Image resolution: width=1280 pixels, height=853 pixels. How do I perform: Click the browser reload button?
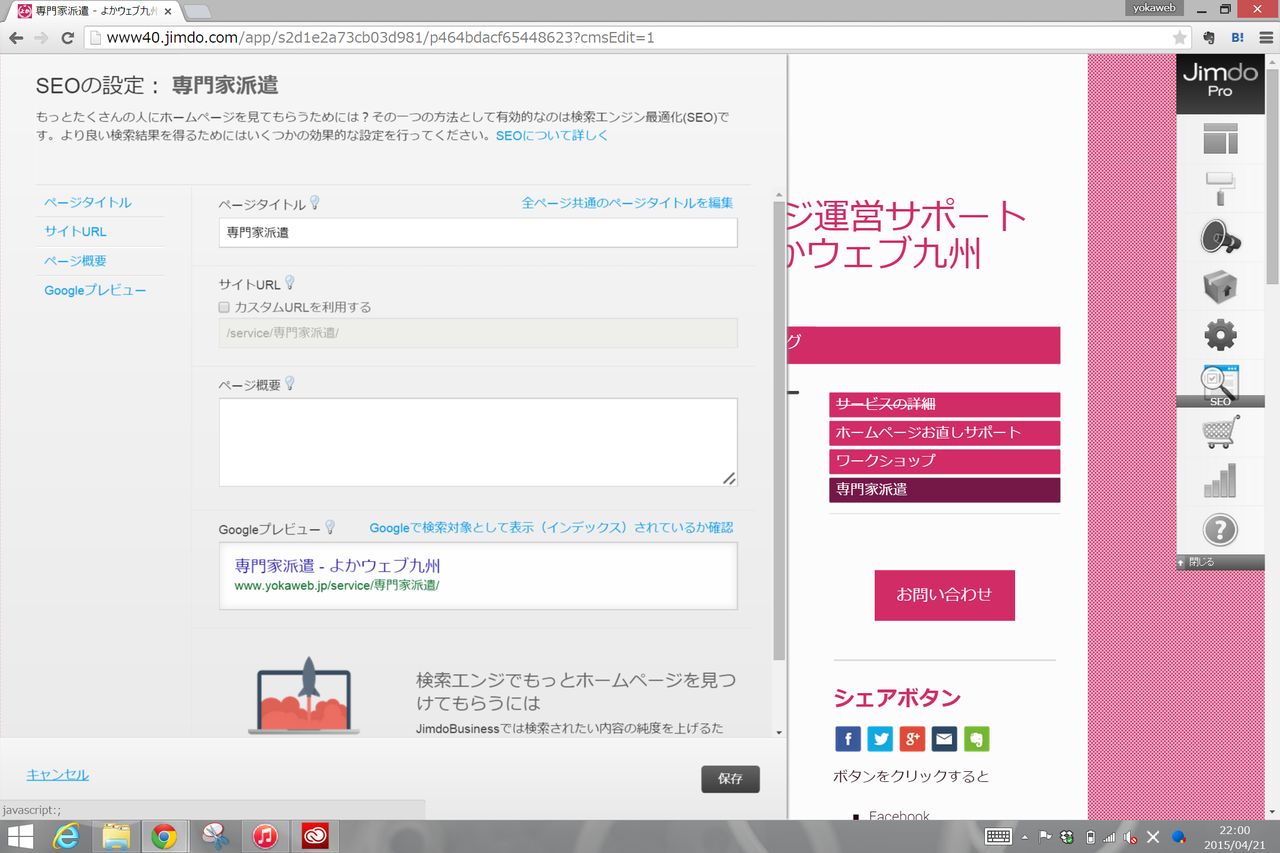[x=68, y=38]
